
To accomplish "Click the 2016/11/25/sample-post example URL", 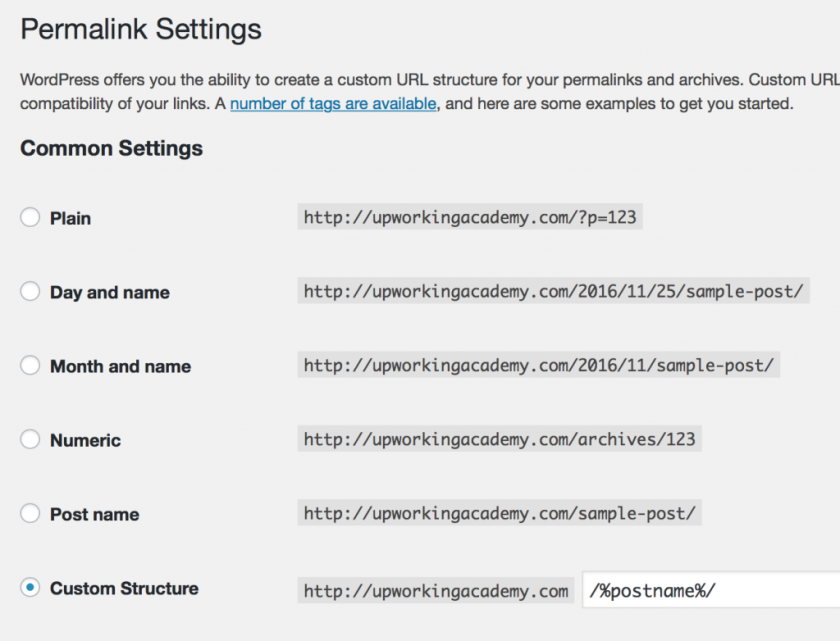I will tap(553, 291).
